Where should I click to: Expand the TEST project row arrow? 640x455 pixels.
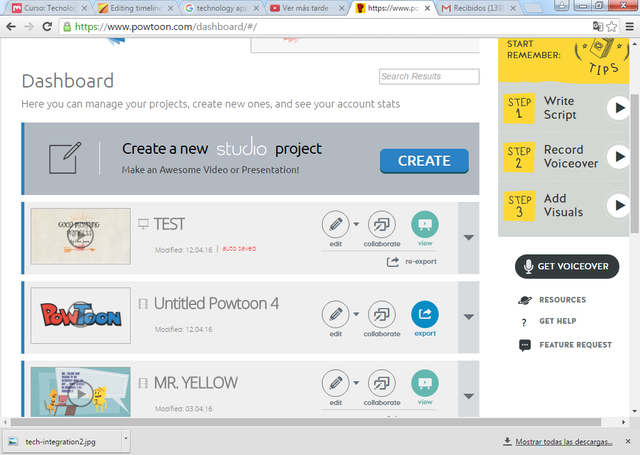click(469, 237)
